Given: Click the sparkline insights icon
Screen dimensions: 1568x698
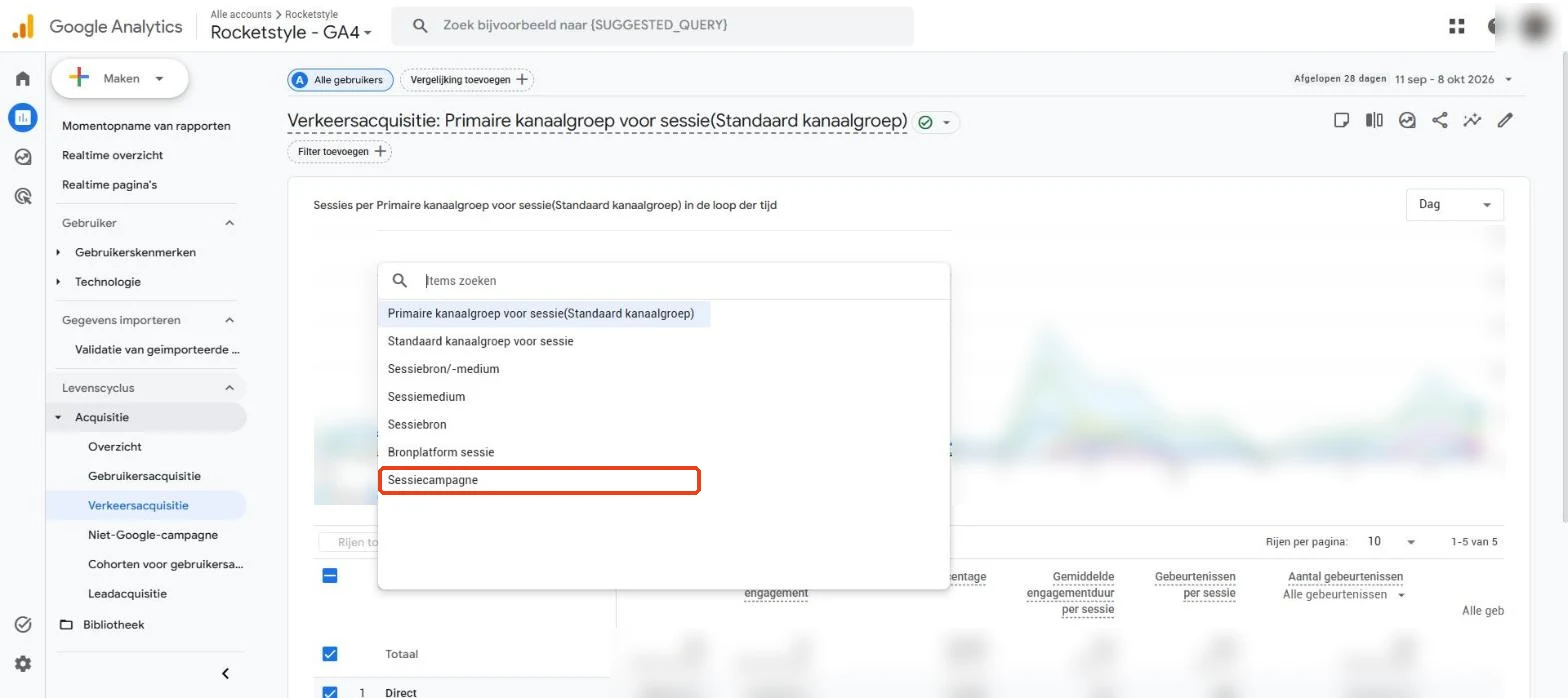Looking at the screenshot, I should [x=1472, y=121].
